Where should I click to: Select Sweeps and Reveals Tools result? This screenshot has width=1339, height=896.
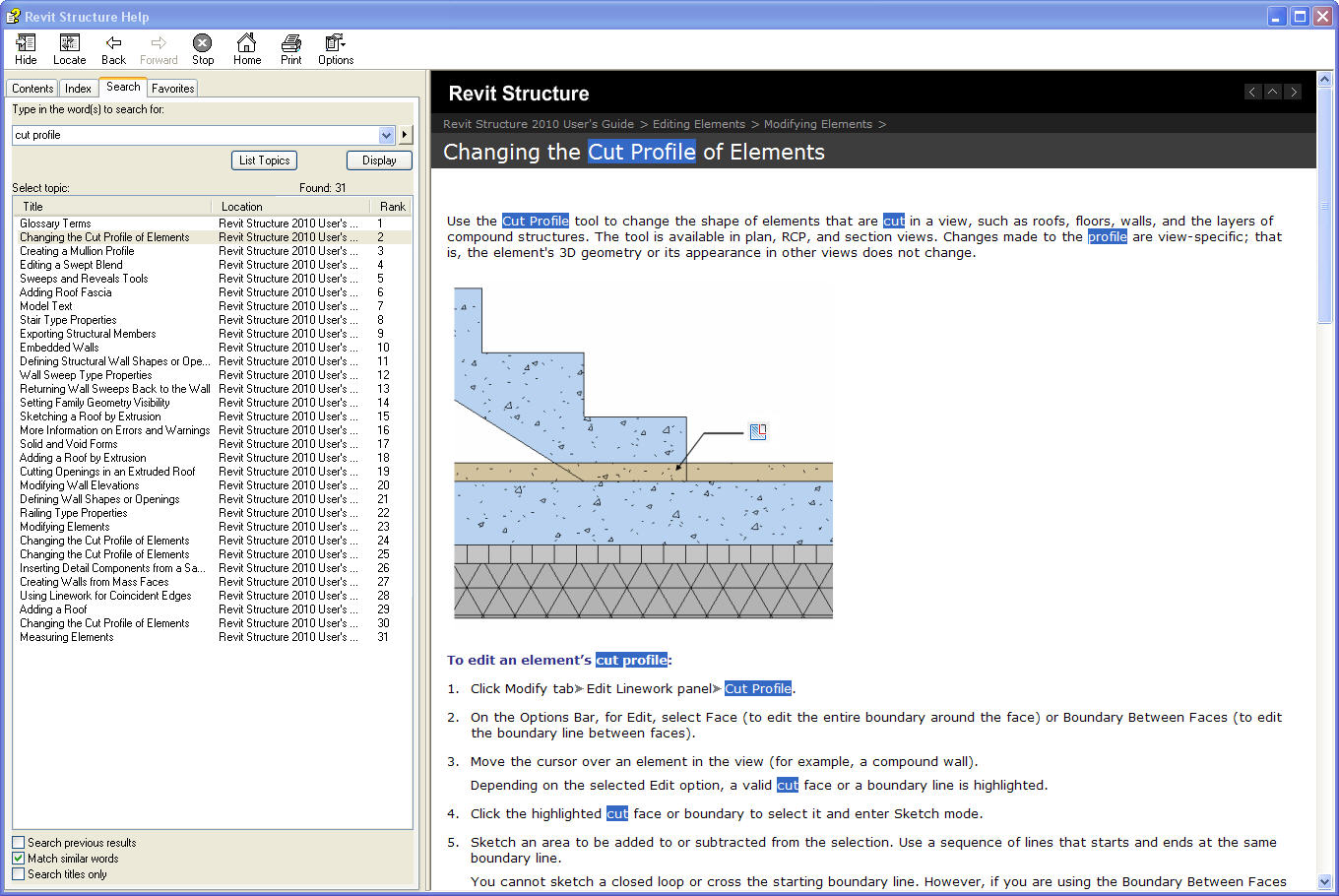84,279
